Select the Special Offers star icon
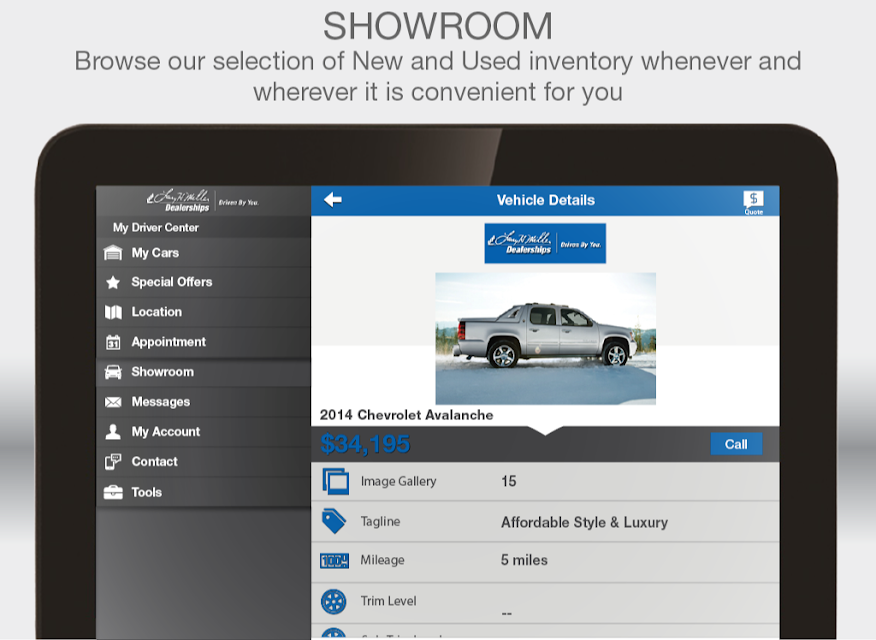 pos(113,283)
